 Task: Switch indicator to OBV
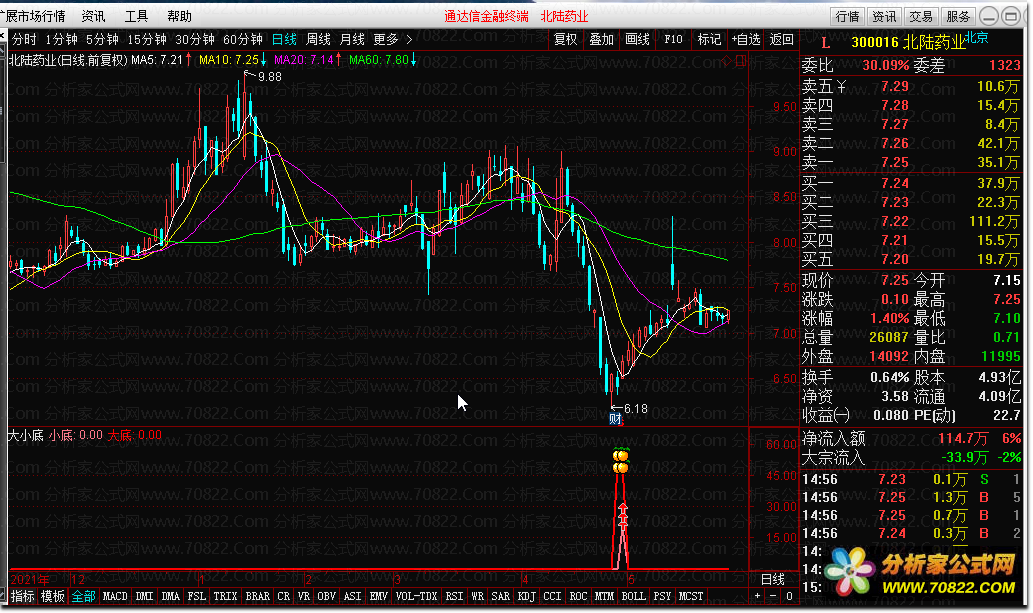326,596
